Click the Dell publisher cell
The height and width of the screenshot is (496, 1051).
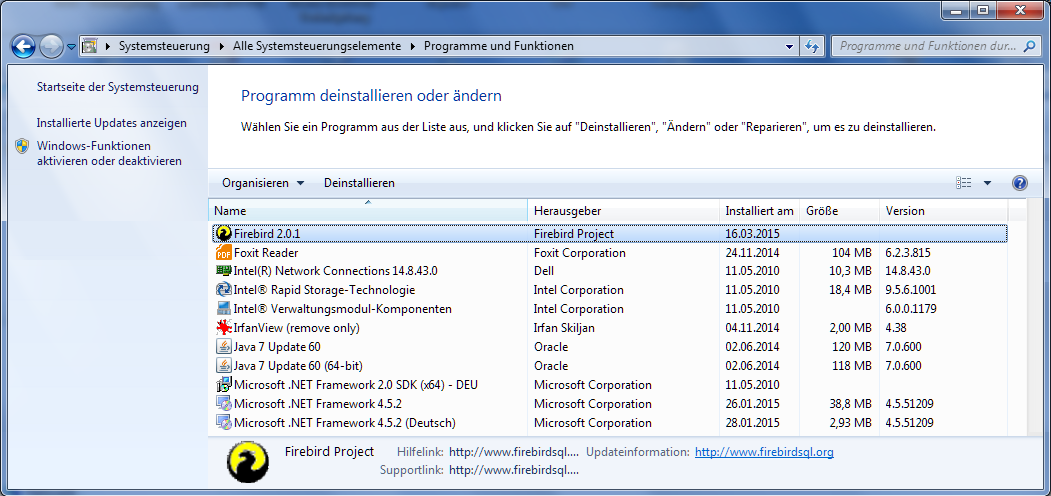pos(544,271)
